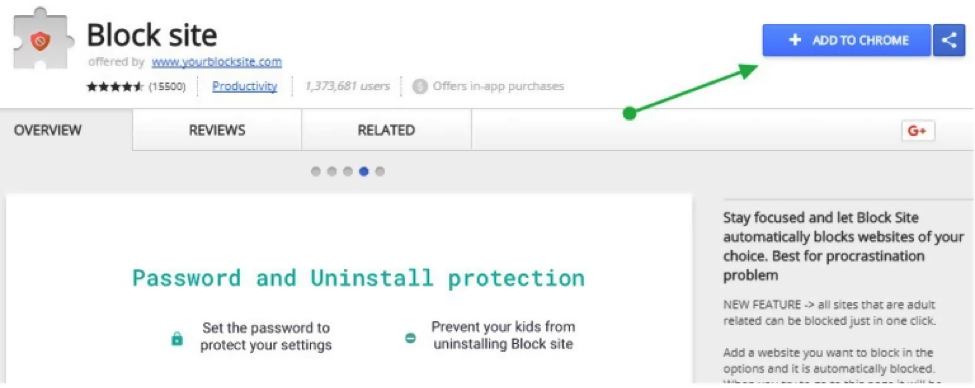Open the www.yourblocksite.com link
Viewport: 975px width, 388px height.
pos(216,62)
